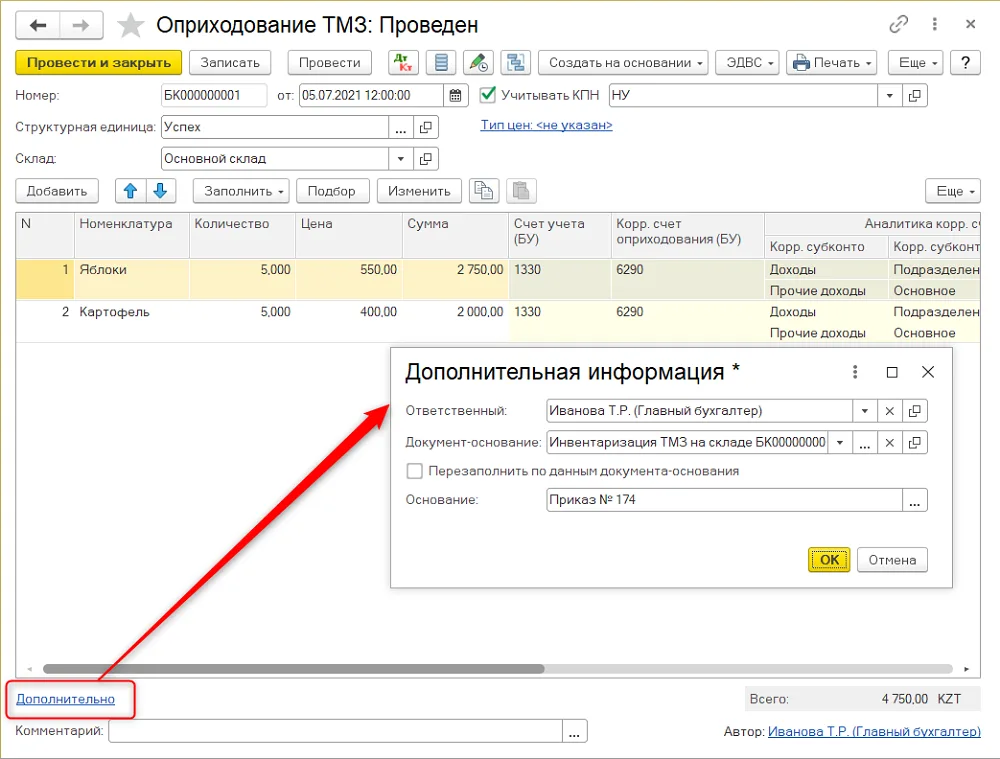Viewport: 1000px width, 759px height.
Task: Open the Тип цен: <не указан> link
Action: click(547, 125)
